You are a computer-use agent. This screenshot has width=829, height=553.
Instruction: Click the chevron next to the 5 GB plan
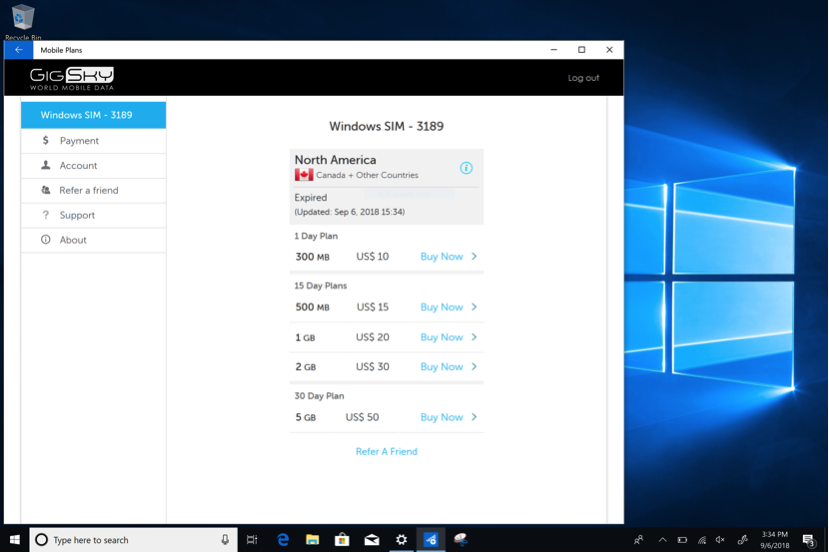(474, 417)
